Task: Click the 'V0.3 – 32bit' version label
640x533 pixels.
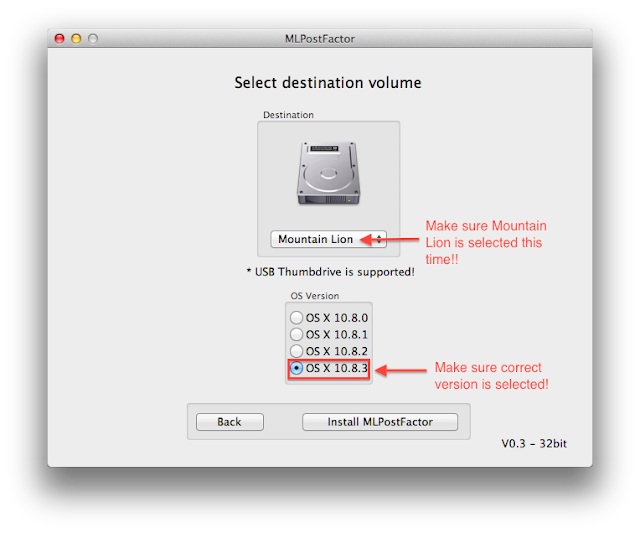Action: (534, 444)
